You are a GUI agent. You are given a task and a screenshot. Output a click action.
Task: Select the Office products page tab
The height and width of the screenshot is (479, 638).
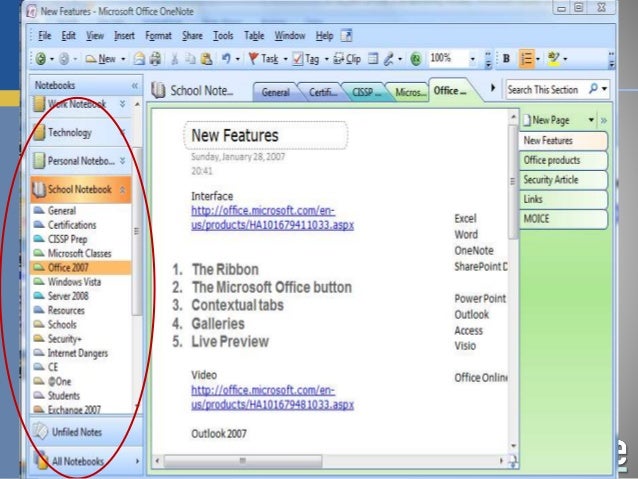pos(563,160)
